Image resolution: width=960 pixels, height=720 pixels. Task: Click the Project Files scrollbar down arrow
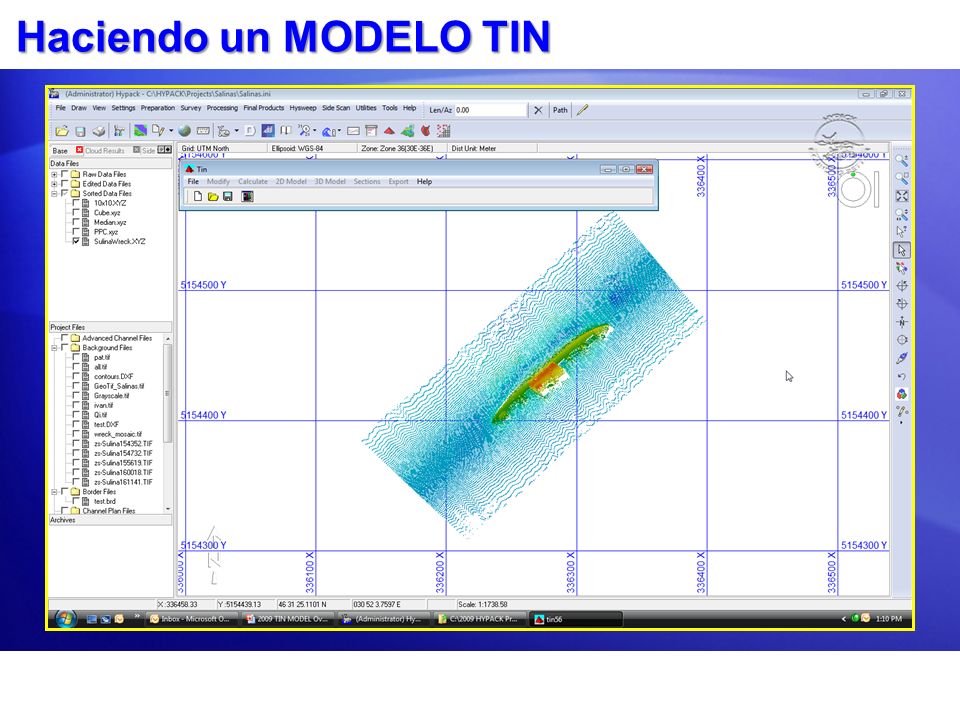click(168, 509)
